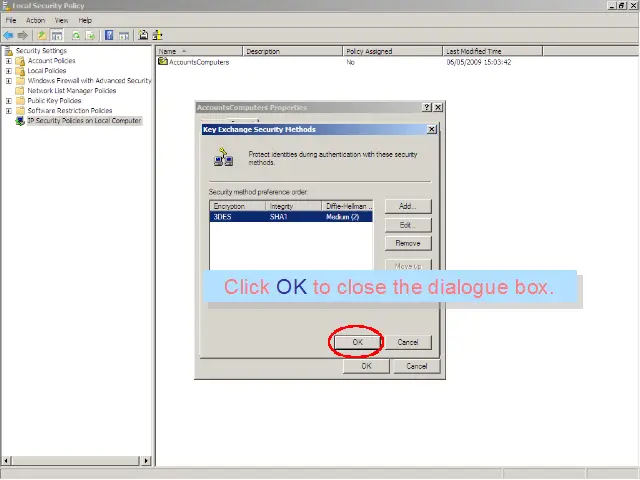Click the Export List toolbar icon
Screen dimensions: 640x480
tap(90, 35)
